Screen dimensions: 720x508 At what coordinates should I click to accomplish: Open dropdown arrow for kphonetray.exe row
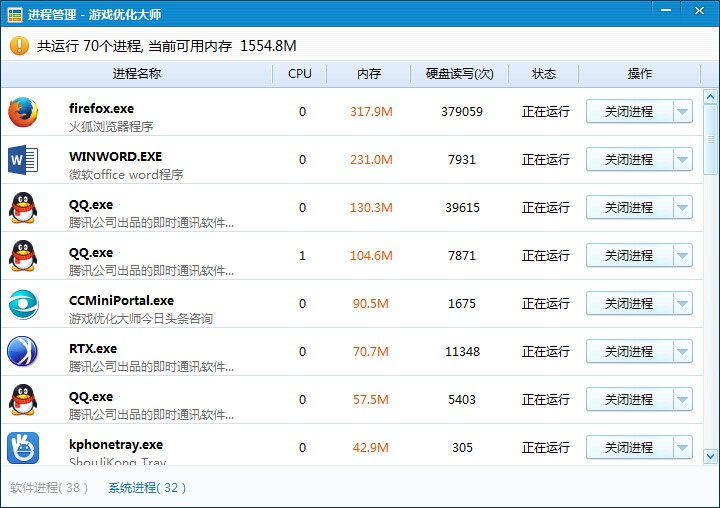click(x=683, y=447)
